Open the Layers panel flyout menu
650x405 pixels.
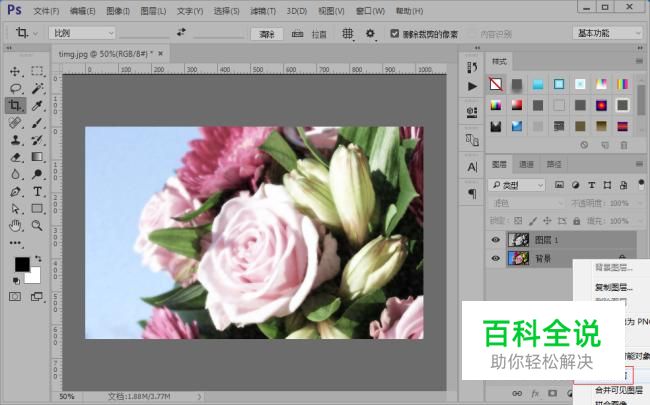(639, 165)
